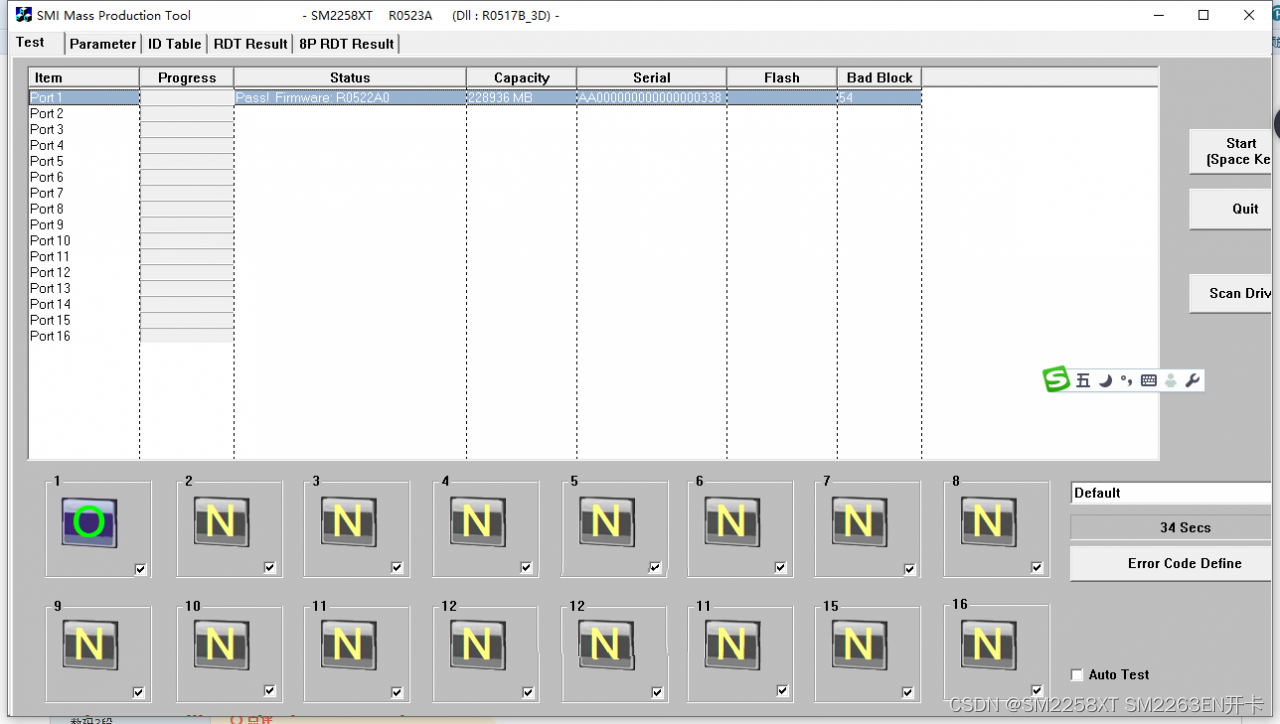Click the Bad Block column header

(880, 78)
